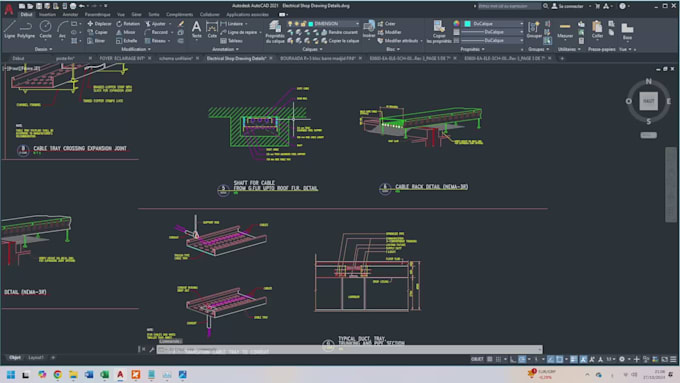Open Propriétés du calque panel

275,32
